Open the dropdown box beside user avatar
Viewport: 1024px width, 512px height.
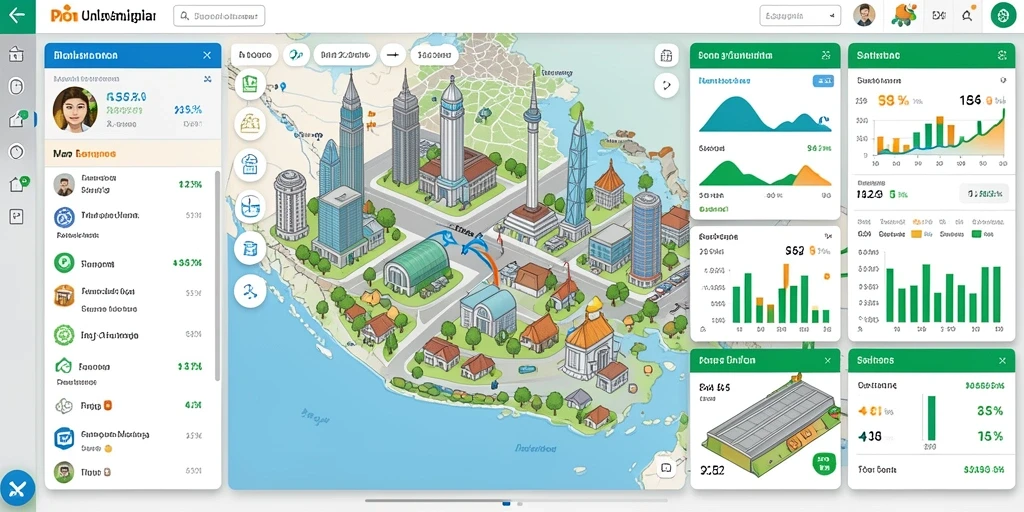[x=800, y=16]
